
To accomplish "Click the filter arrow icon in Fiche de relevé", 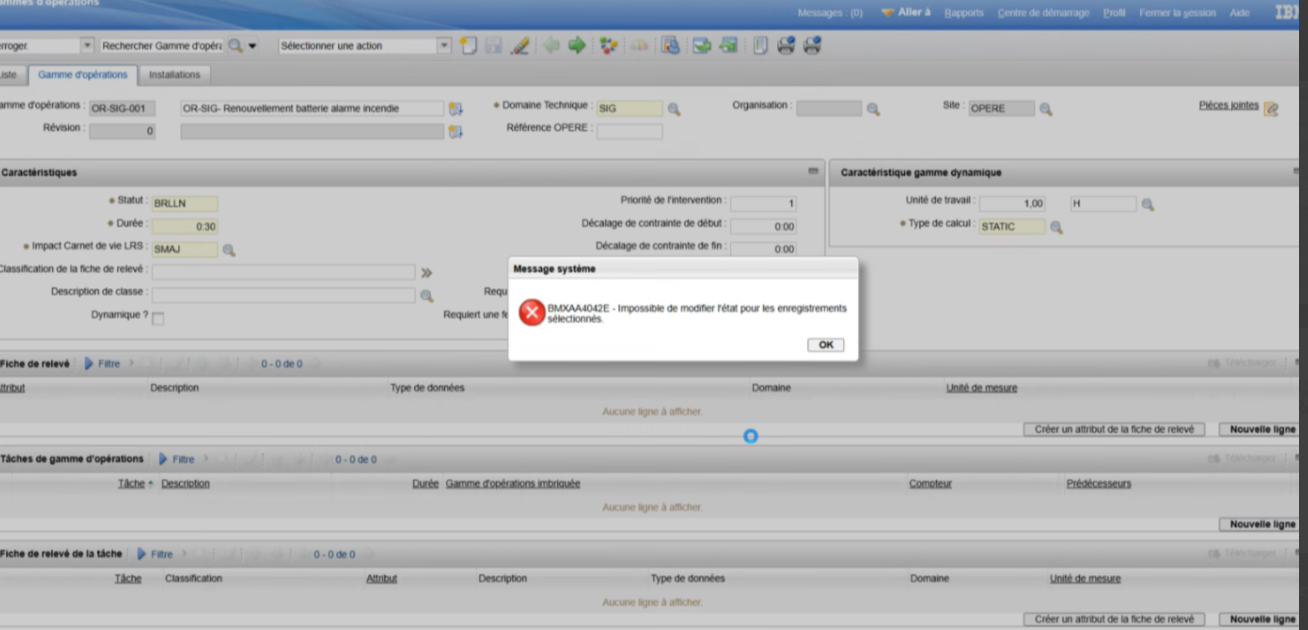I will pyautogui.click(x=89, y=364).
